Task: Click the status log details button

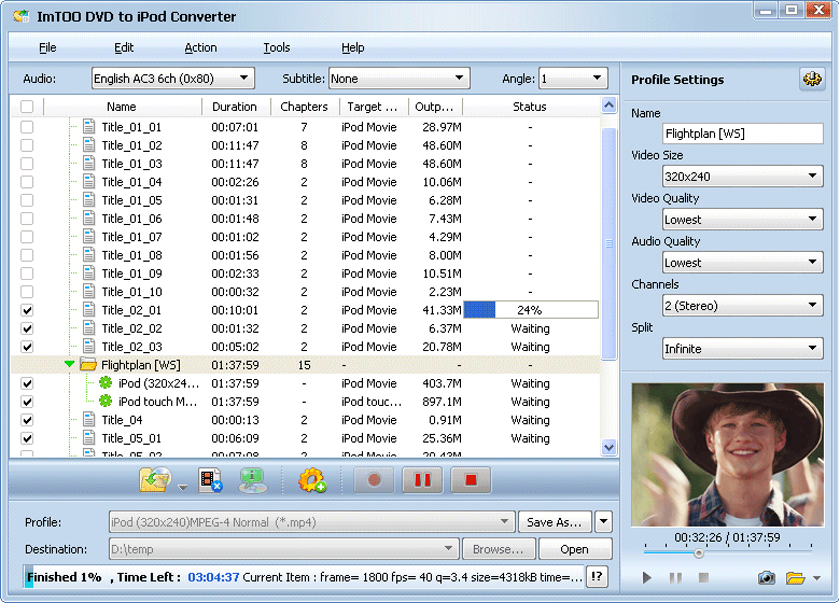Action: tap(597, 577)
